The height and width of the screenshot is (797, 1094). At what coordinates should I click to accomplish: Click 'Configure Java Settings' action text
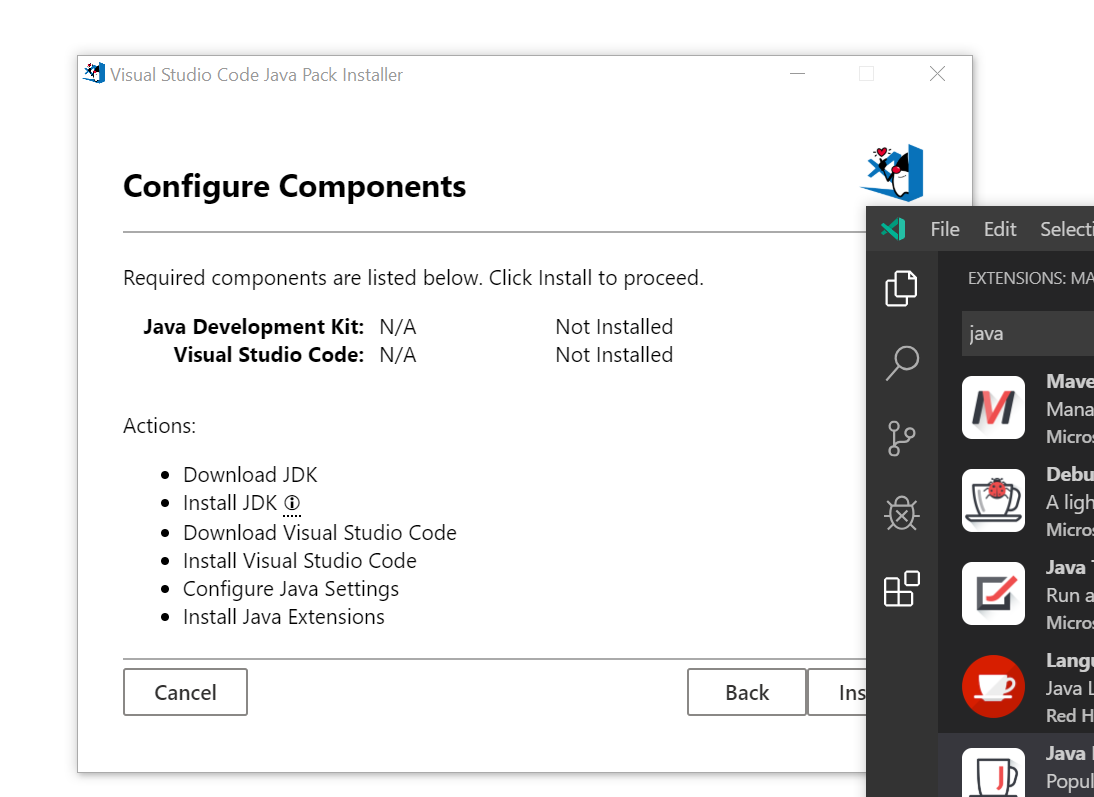[291, 589]
